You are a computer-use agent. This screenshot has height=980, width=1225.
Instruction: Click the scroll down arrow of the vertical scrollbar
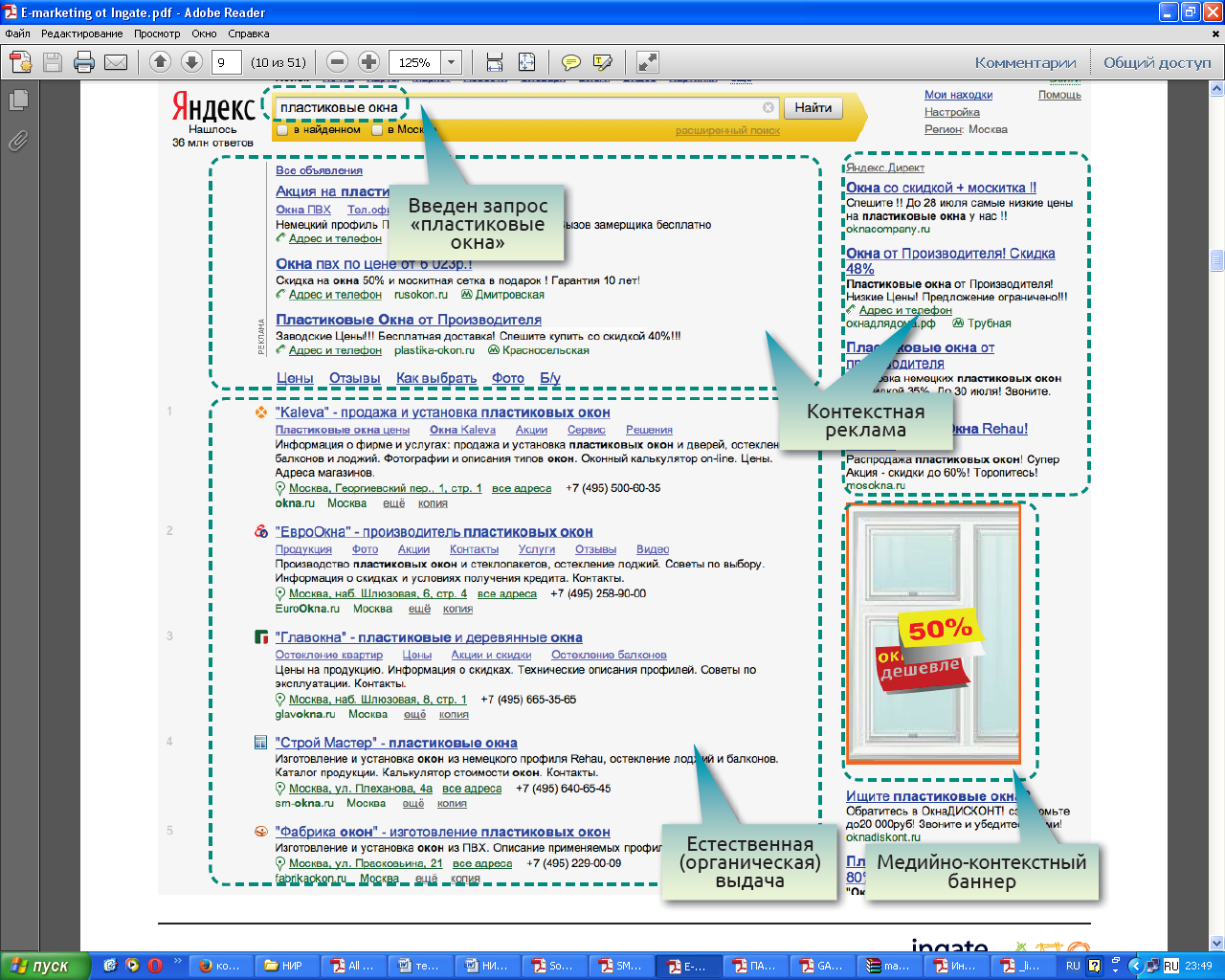[x=1216, y=943]
